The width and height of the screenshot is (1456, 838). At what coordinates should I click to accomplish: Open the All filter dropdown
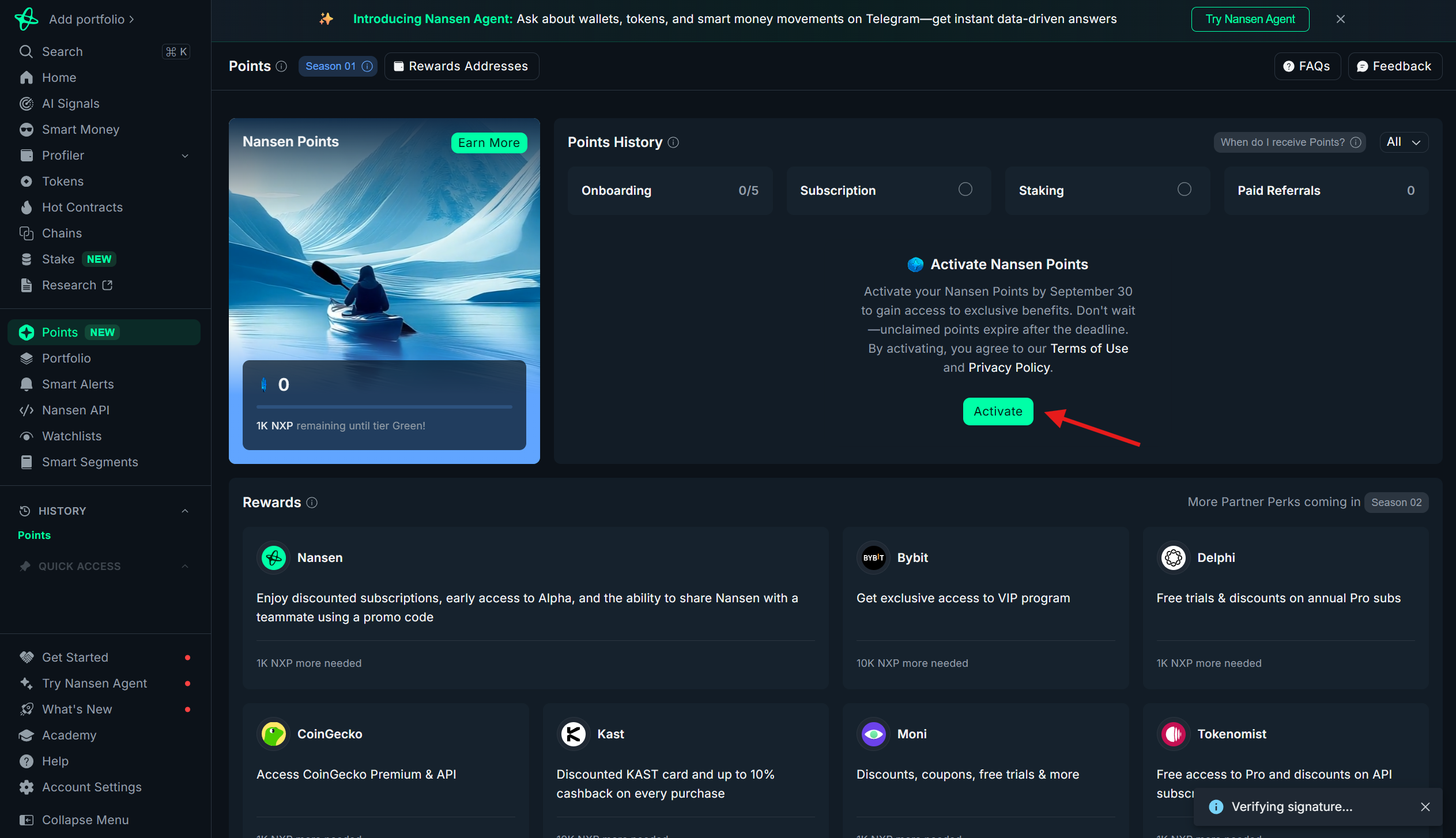click(x=1404, y=142)
